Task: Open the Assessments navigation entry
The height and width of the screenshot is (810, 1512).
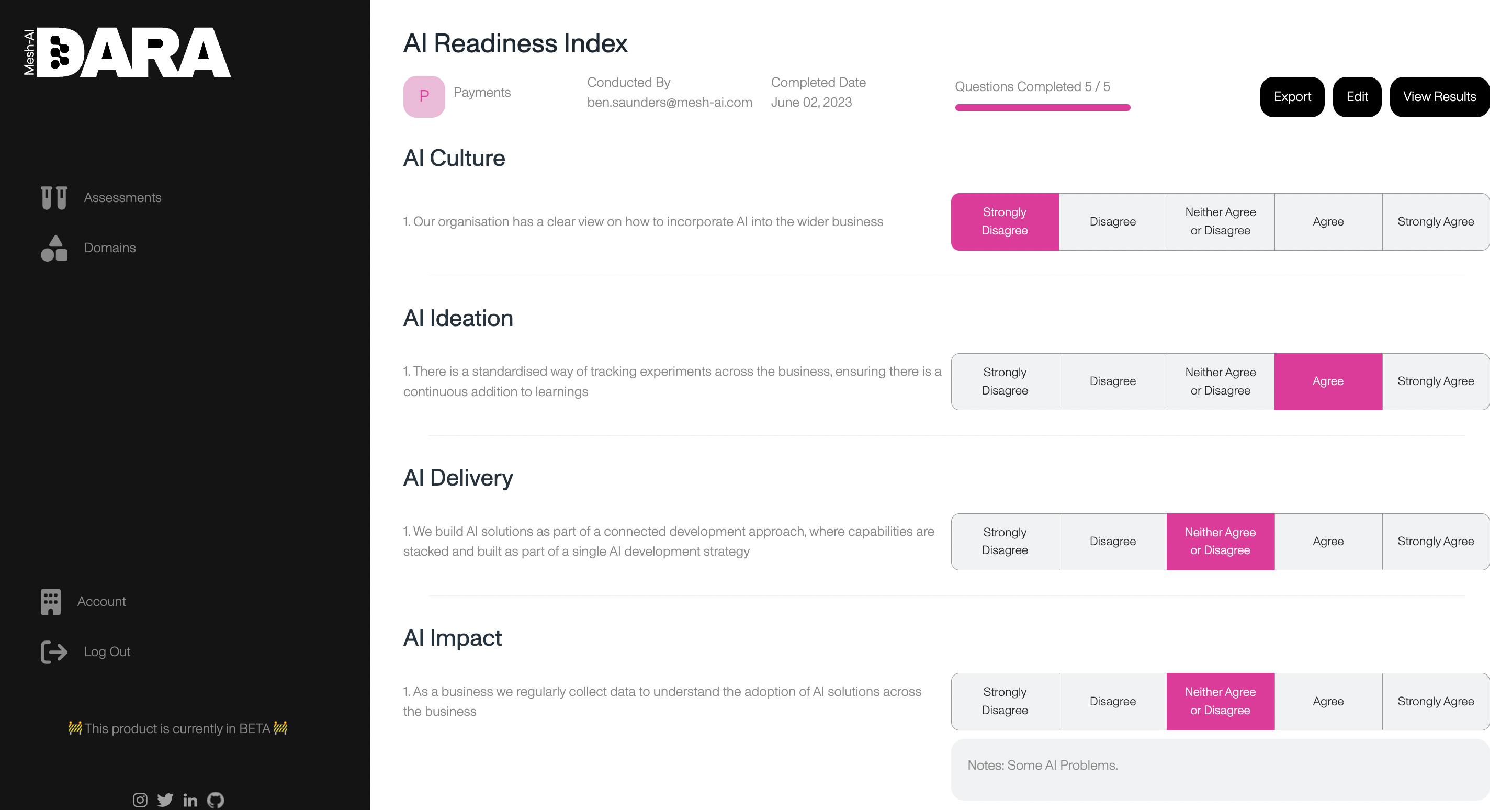Action: click(x=122, y=197)
